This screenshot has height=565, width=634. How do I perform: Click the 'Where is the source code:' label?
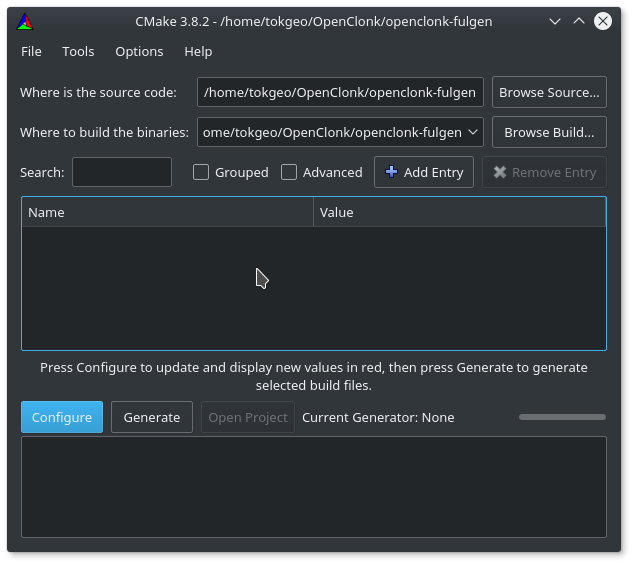point(98,92)
